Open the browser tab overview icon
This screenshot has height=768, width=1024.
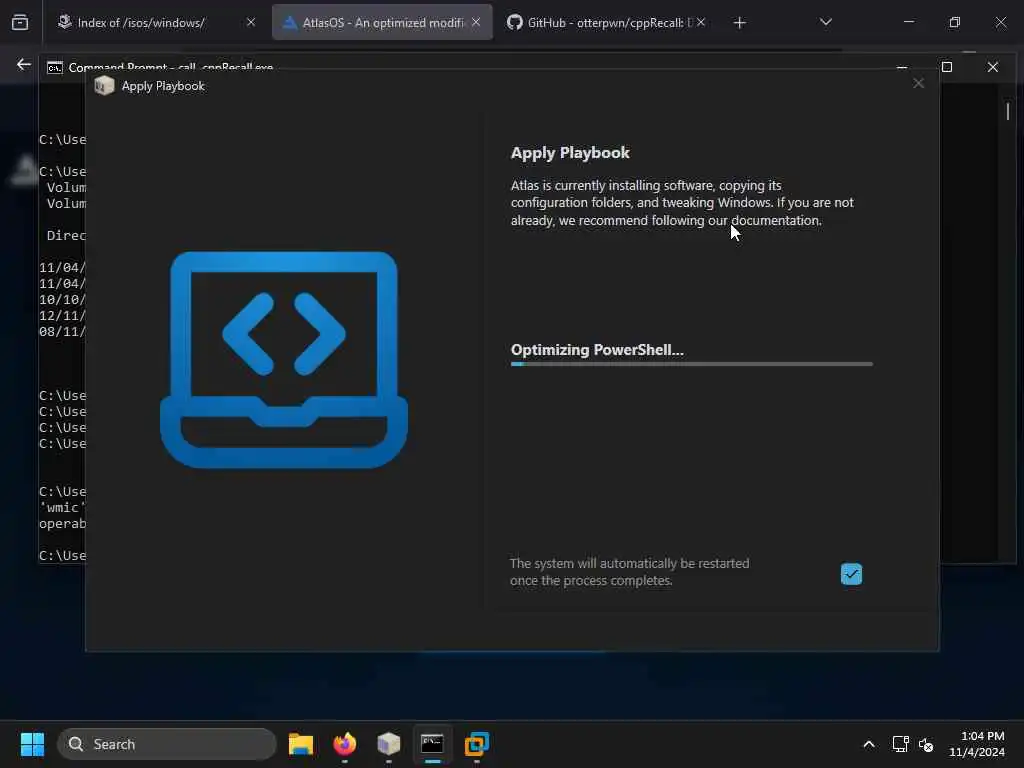[x=20, y=22]
